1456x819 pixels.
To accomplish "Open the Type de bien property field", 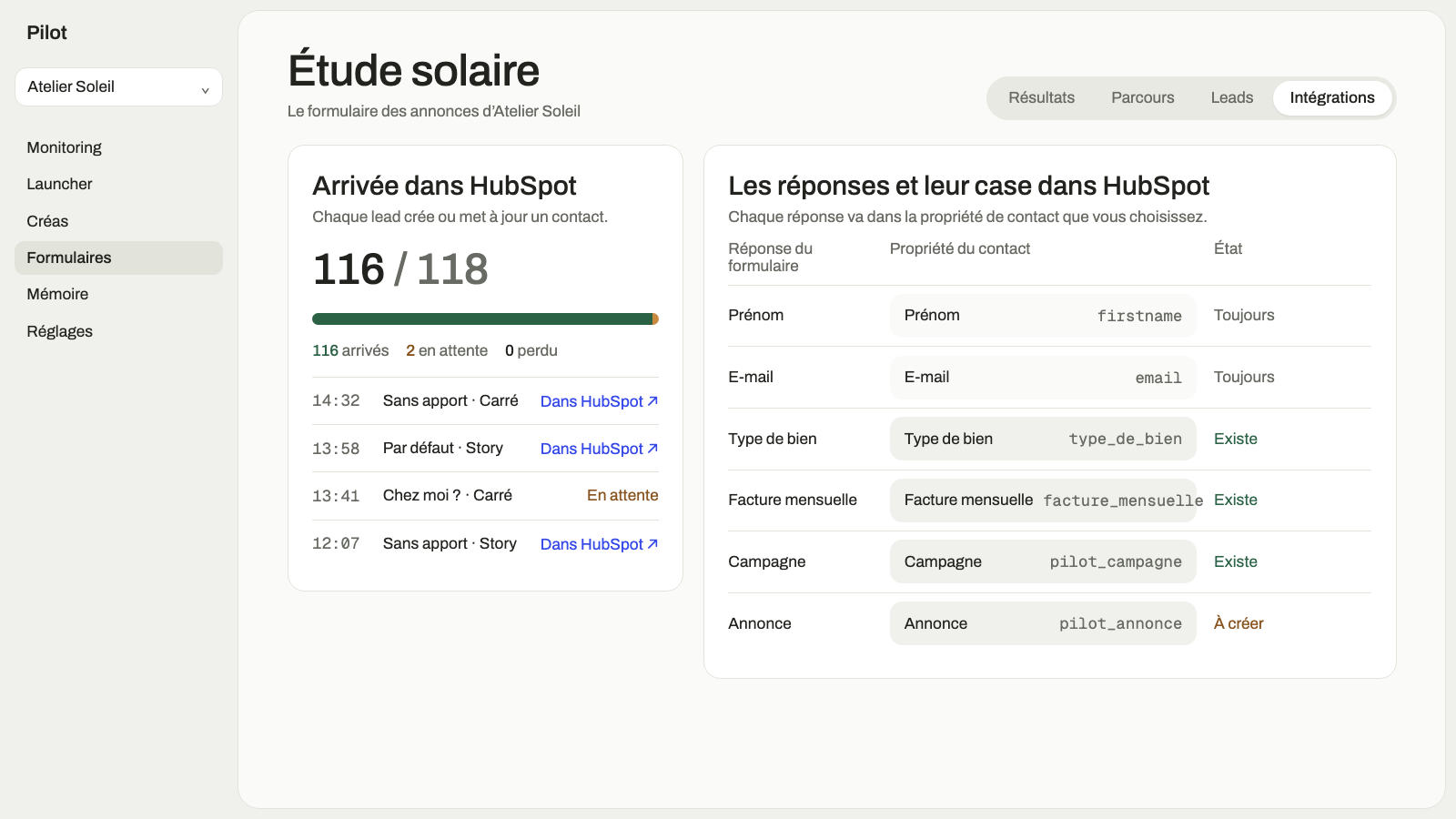I will point(1043,439).
